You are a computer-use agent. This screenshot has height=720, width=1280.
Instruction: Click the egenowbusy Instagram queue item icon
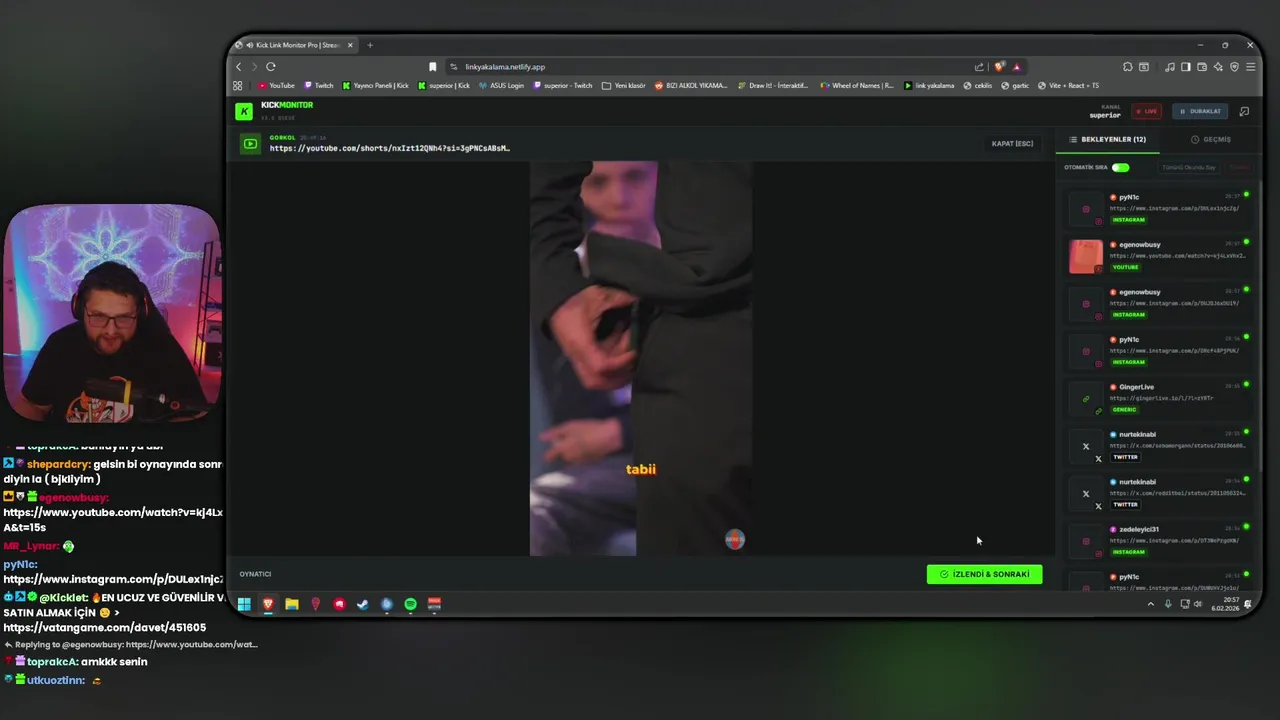click(1085, 304)
